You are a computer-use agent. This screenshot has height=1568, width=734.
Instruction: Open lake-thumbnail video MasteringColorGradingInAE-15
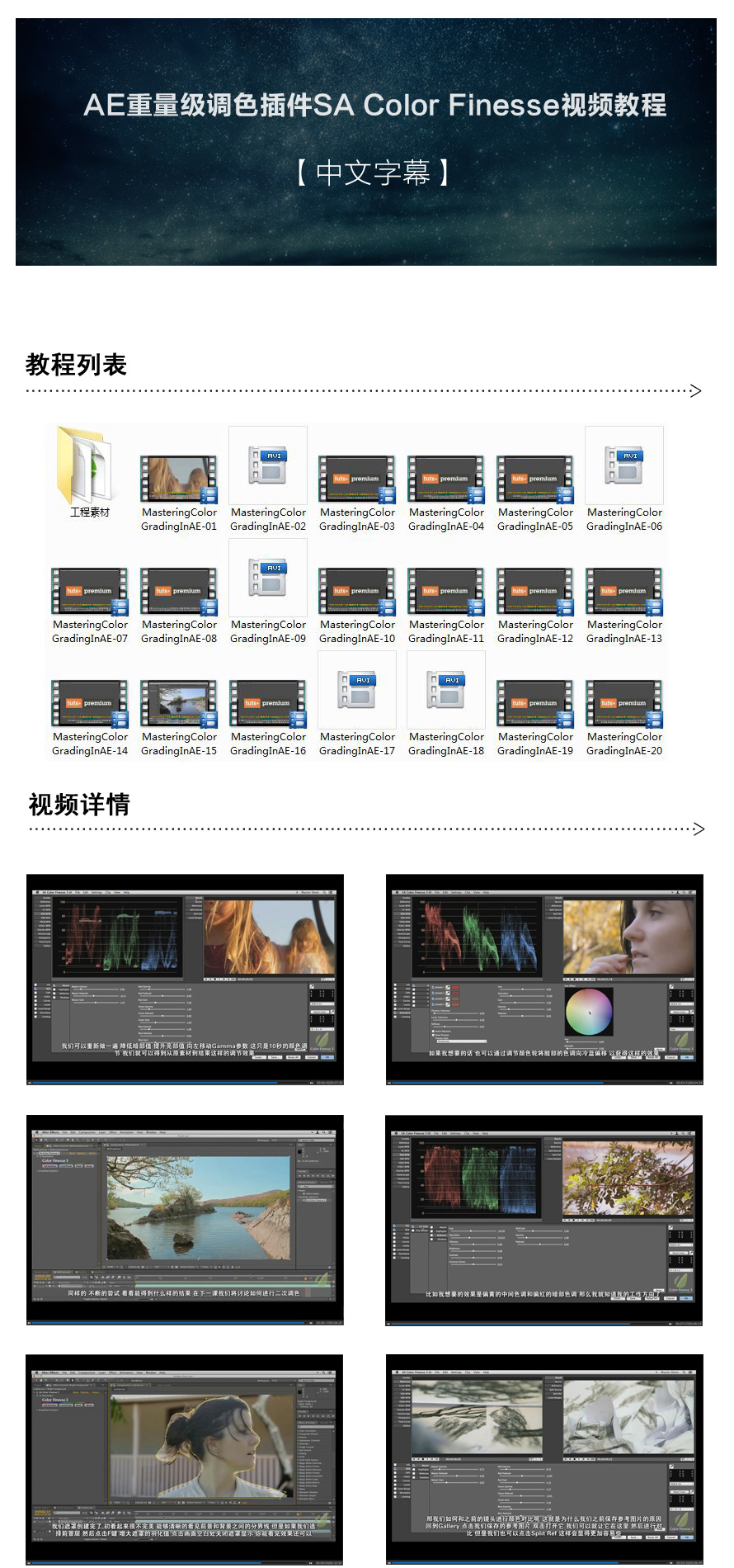pyautogui.click(x=179, y=704)
